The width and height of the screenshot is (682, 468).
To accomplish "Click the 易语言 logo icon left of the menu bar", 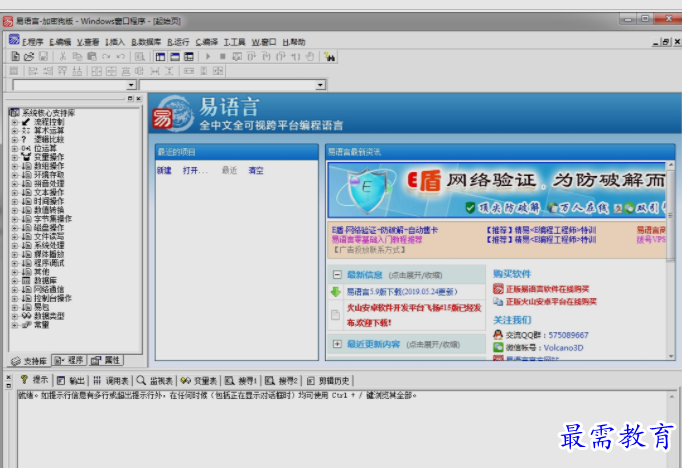I will (14, 40).
